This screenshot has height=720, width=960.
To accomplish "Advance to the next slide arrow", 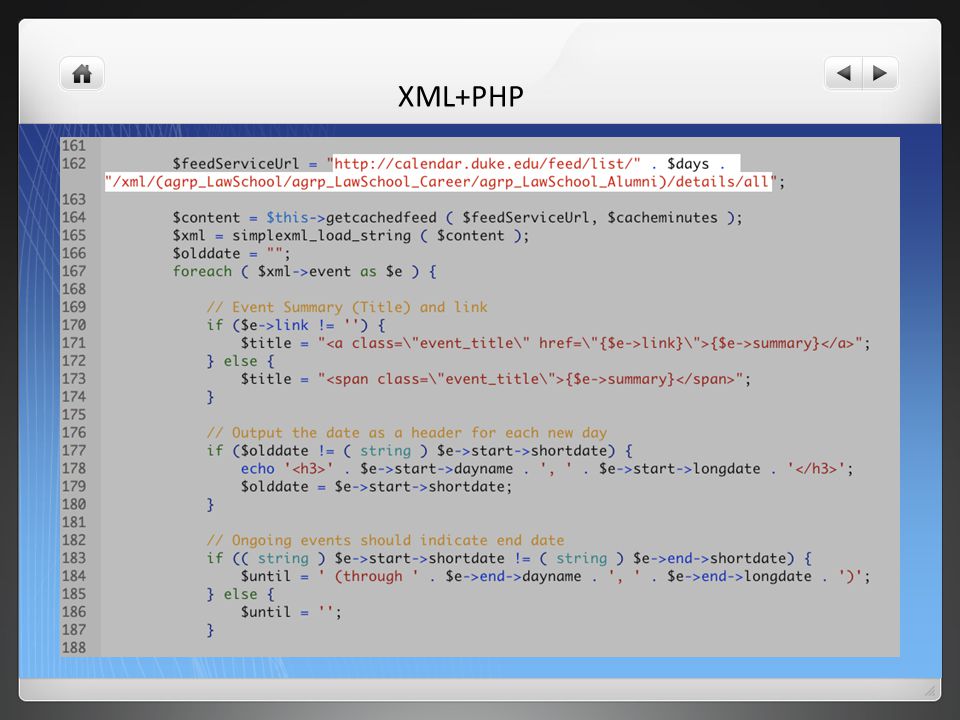I will pos(880,73).
